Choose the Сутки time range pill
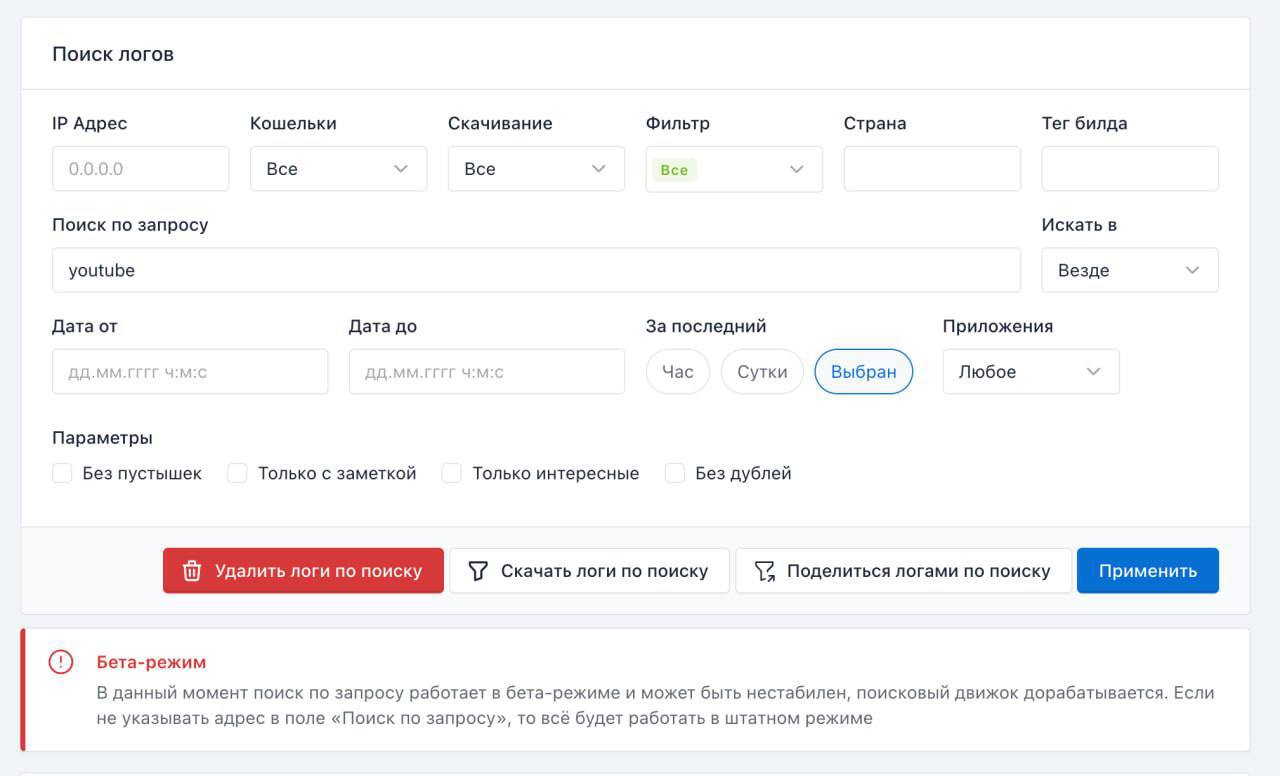 [762, 372]
